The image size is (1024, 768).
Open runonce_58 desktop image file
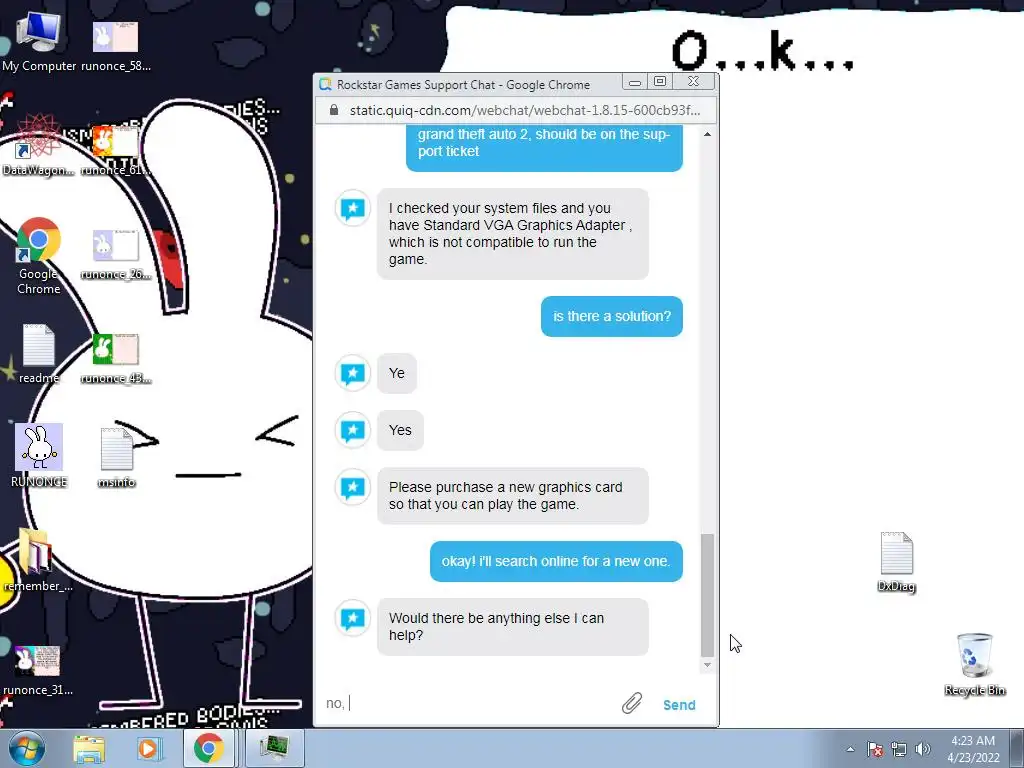point(116,44)
